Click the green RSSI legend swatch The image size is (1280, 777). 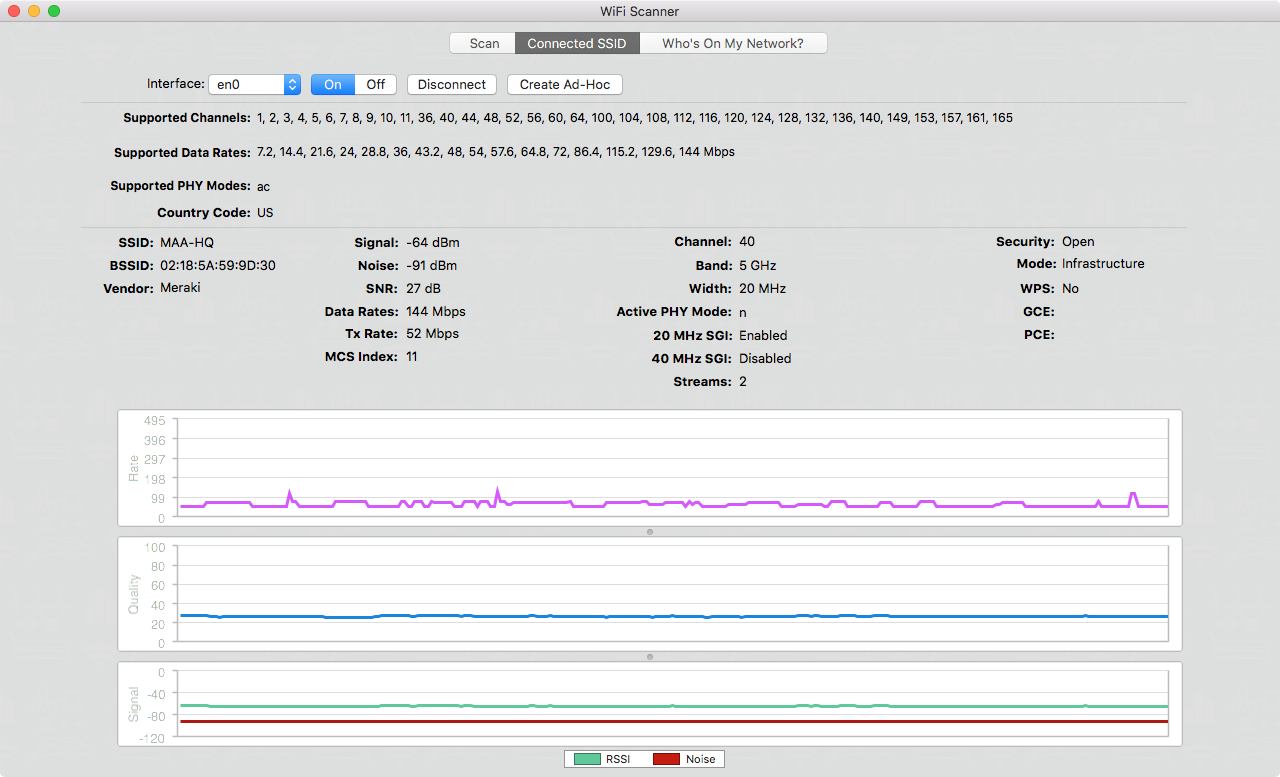(x=586, y=759)
